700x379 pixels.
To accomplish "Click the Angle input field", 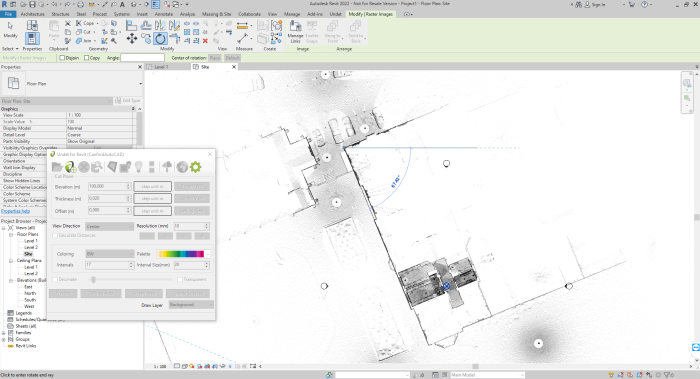I will pos(142,58).
